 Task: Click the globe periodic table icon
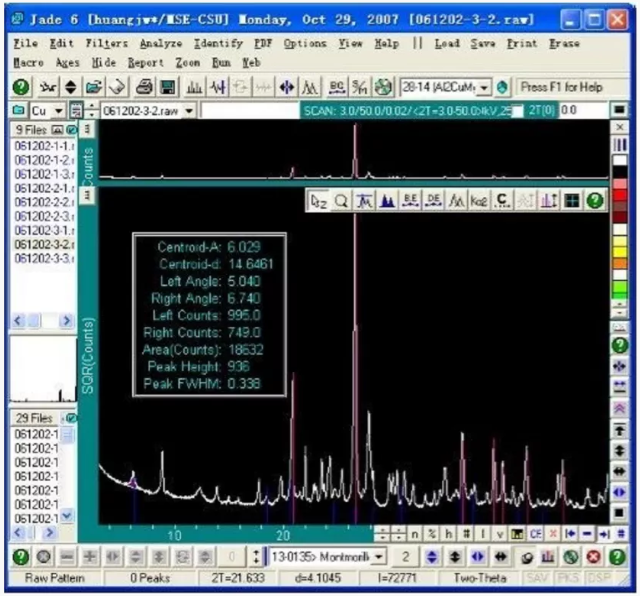383,87
